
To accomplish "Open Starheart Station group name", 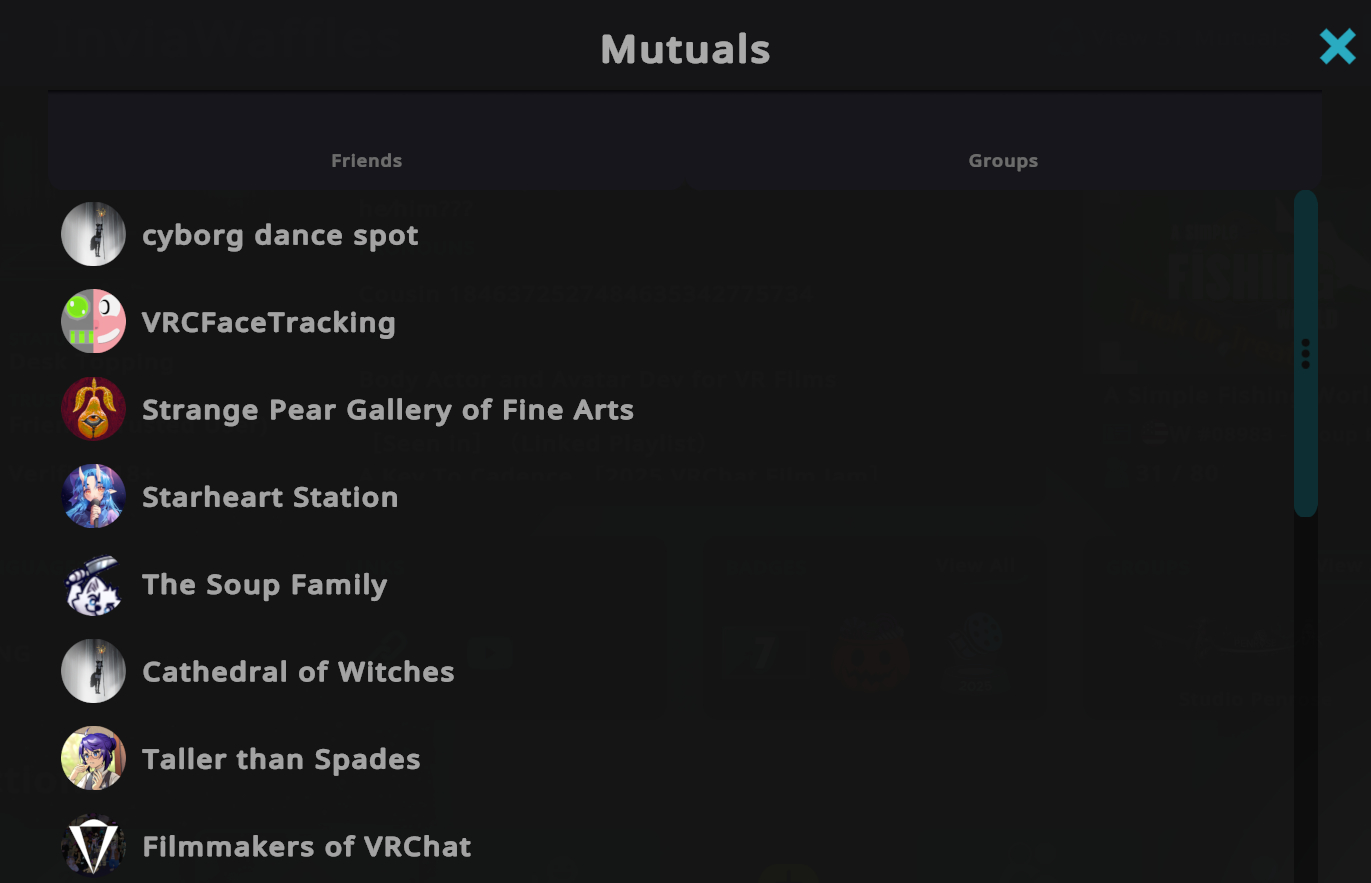I will [270, 497].
